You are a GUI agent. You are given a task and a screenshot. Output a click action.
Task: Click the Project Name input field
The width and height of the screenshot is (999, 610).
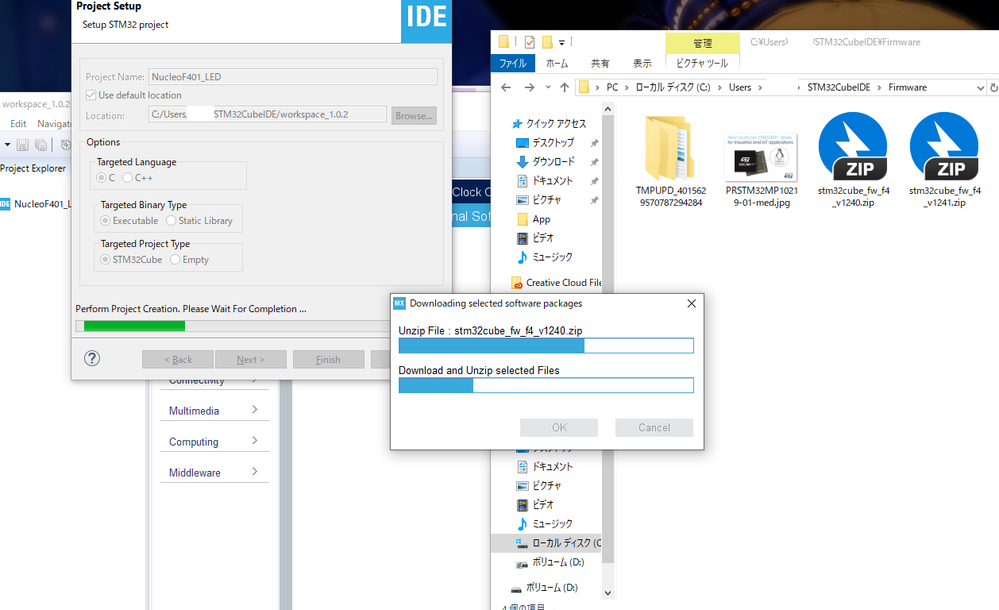(293, 76)
